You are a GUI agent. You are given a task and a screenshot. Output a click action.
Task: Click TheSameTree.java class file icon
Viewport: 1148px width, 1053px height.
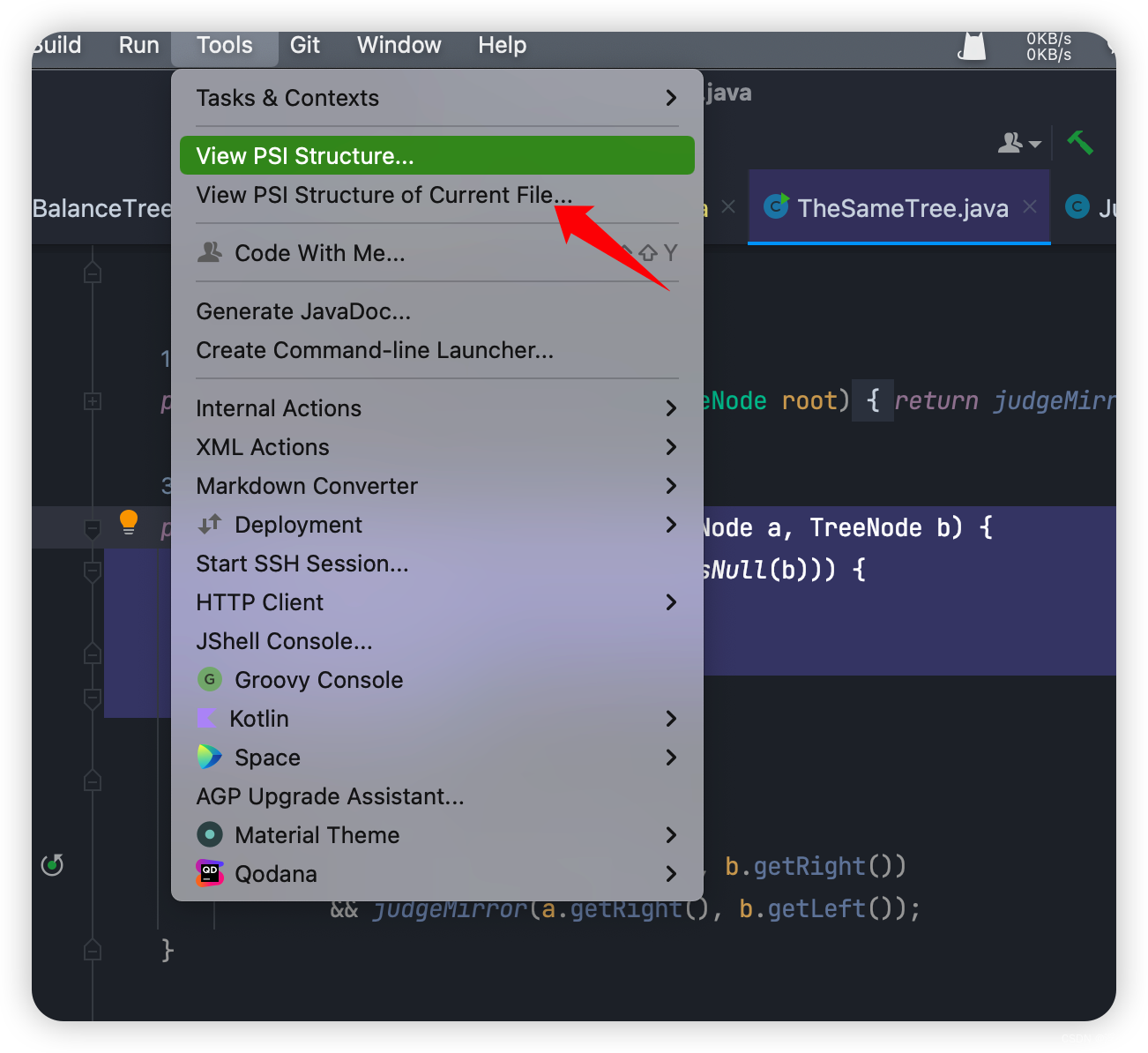click(x=776, y=206)
